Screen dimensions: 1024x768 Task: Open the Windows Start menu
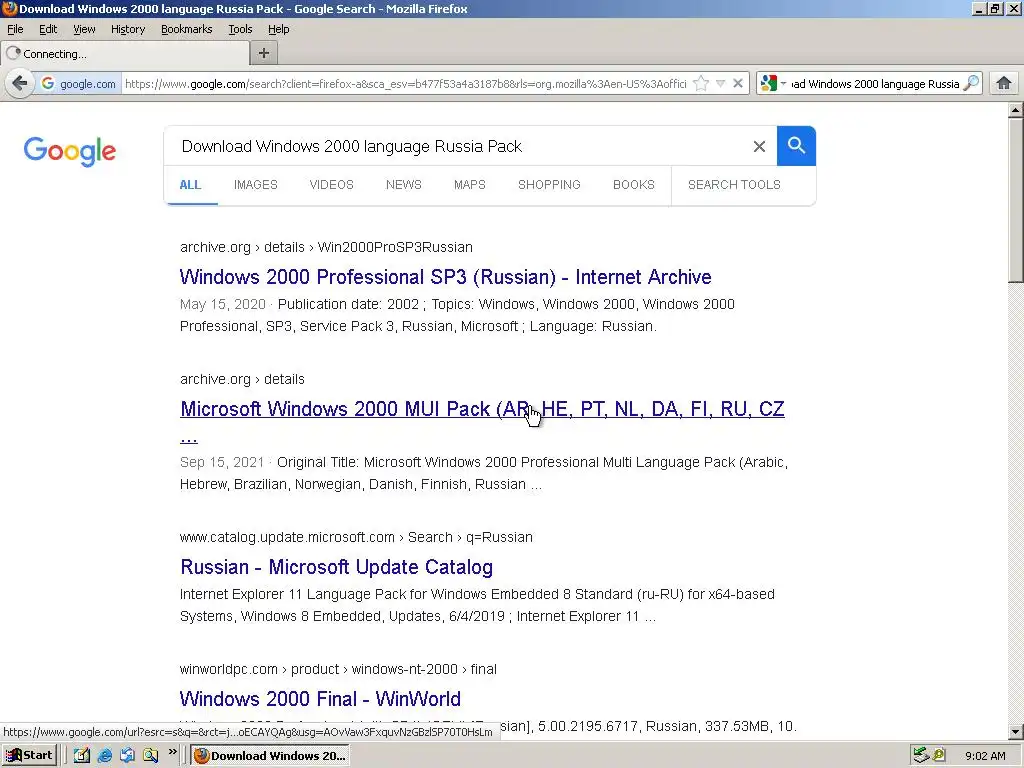pos(29,756)
